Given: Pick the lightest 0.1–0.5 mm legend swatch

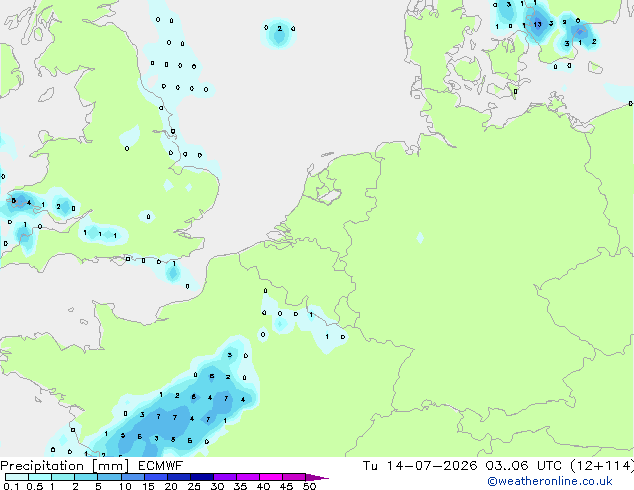Looking at the screenshot, I should [x=17, y=477].
